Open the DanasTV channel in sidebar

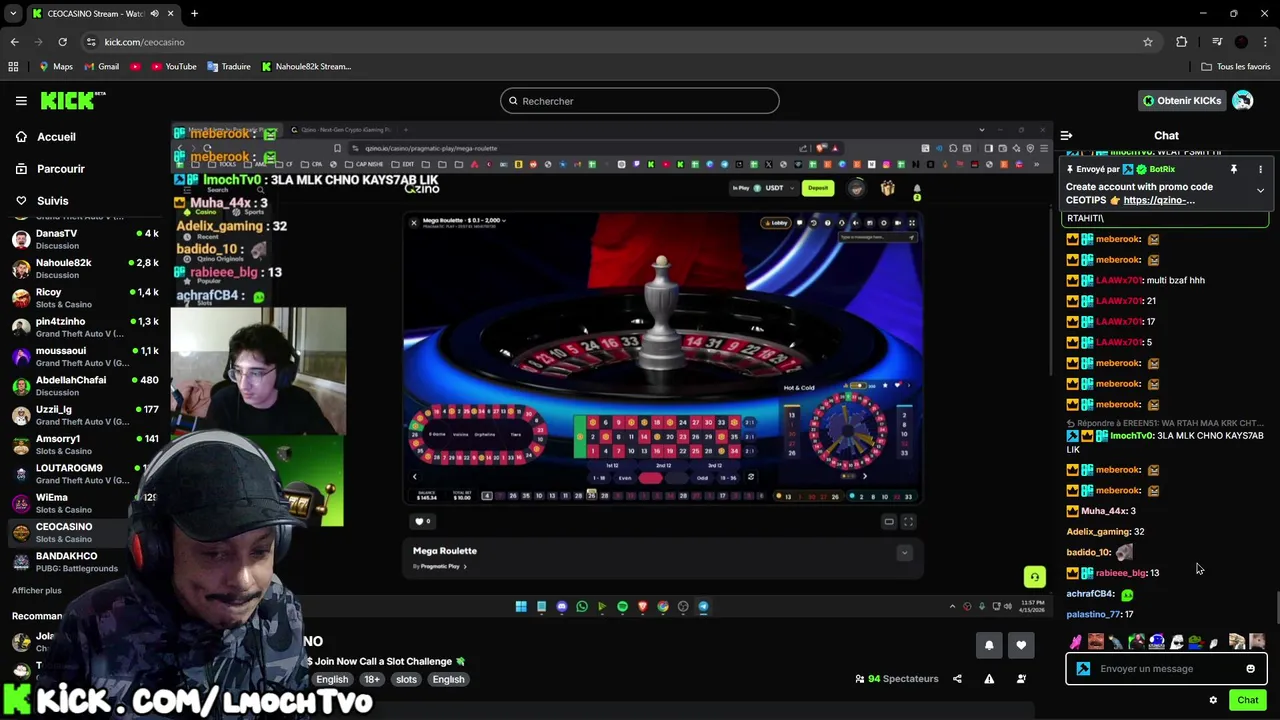point(85,239)
